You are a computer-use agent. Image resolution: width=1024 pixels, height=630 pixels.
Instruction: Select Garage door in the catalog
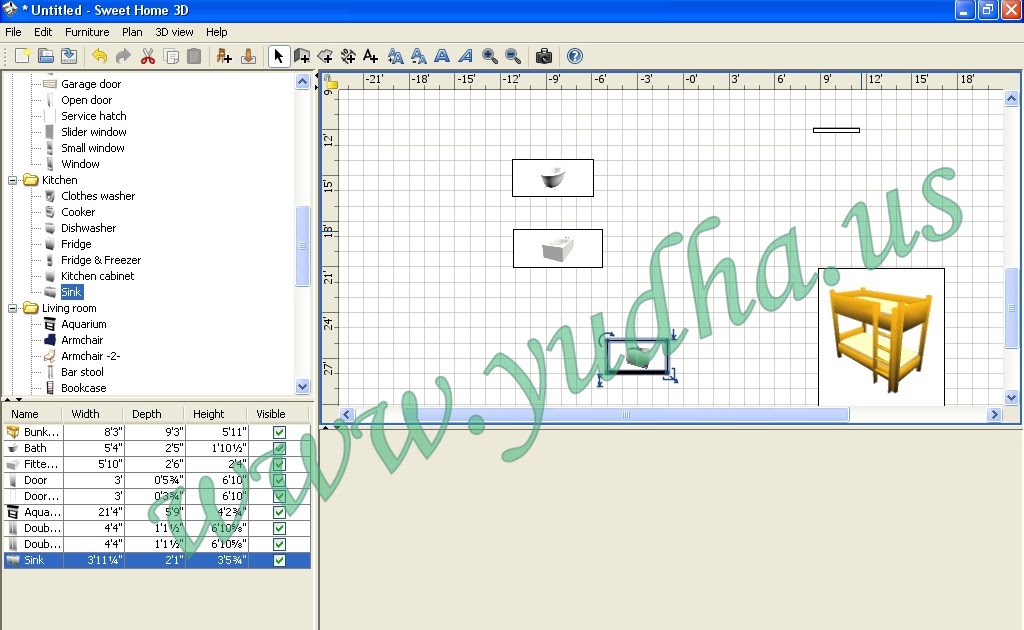pos(91,84)
